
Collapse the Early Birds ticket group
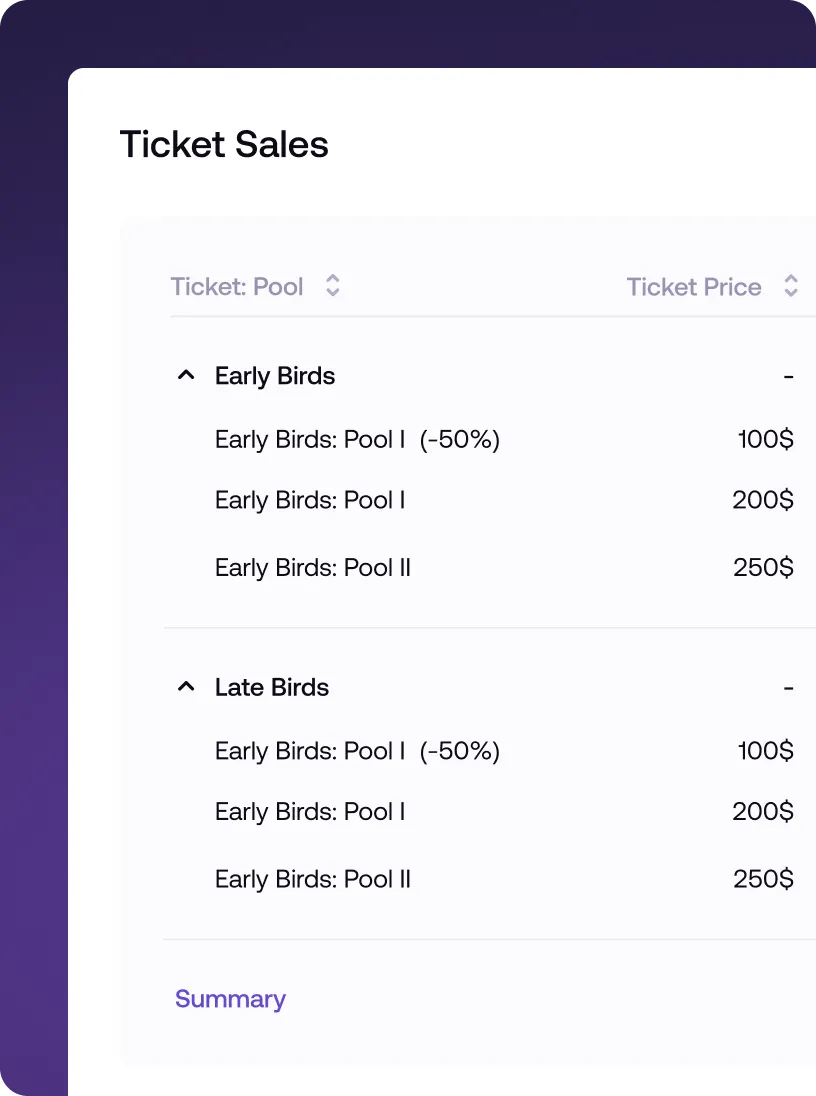click(x=186, y=375)
